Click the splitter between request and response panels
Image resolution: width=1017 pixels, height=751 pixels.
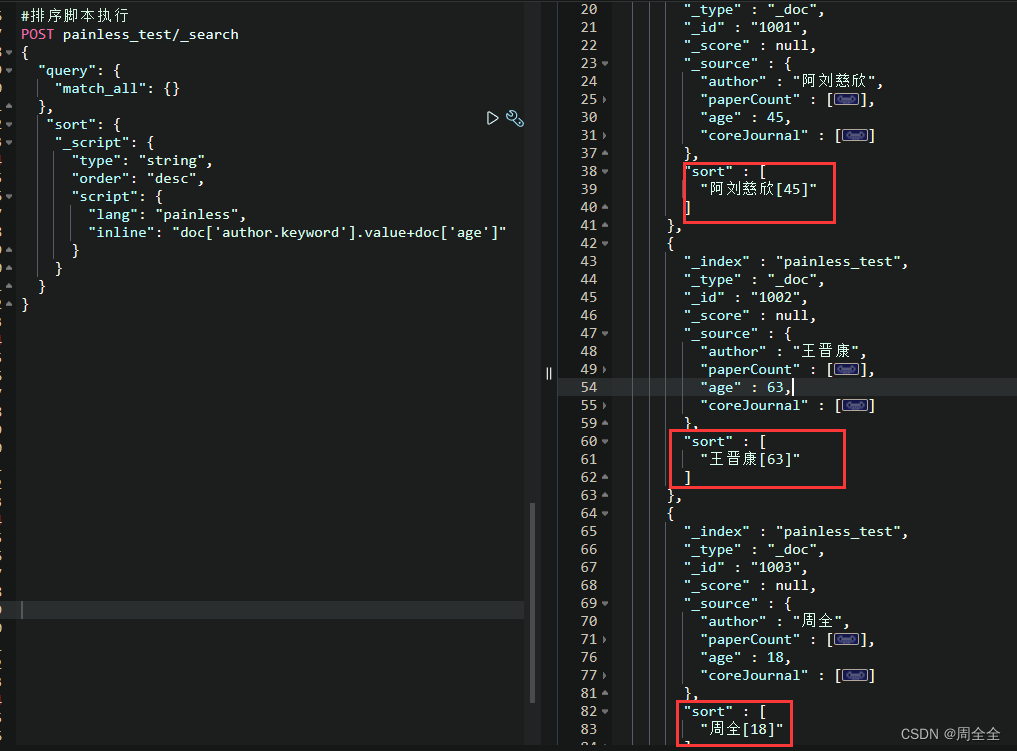coord(548,373)
